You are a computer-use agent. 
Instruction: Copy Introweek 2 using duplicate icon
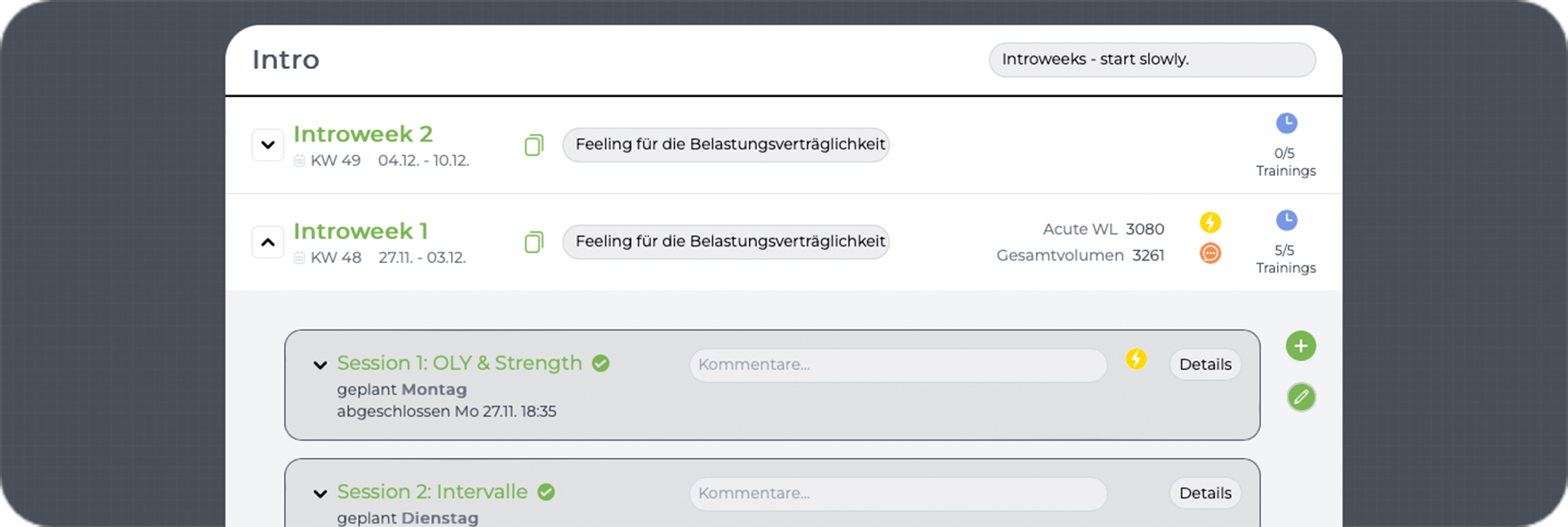pyautogui.click(x=534, y=144)
